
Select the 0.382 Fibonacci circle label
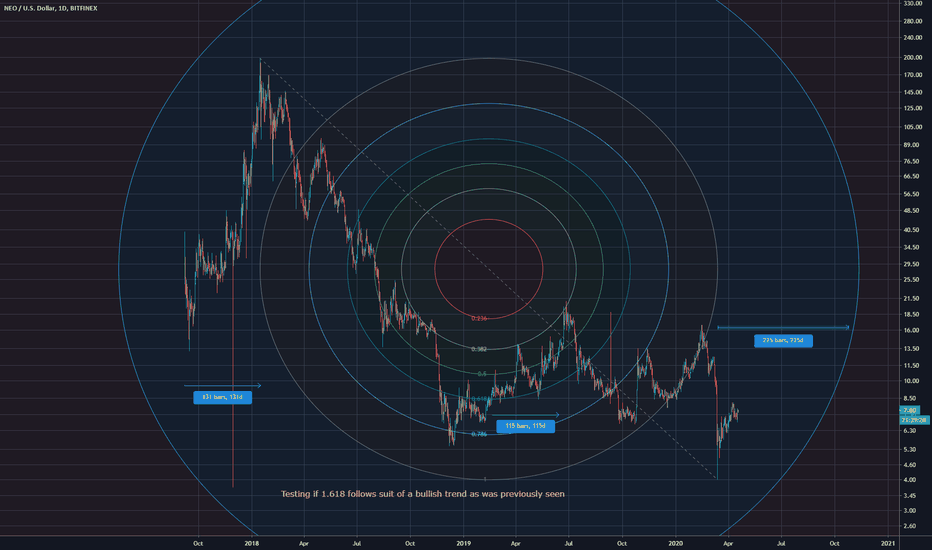point(479,349)
